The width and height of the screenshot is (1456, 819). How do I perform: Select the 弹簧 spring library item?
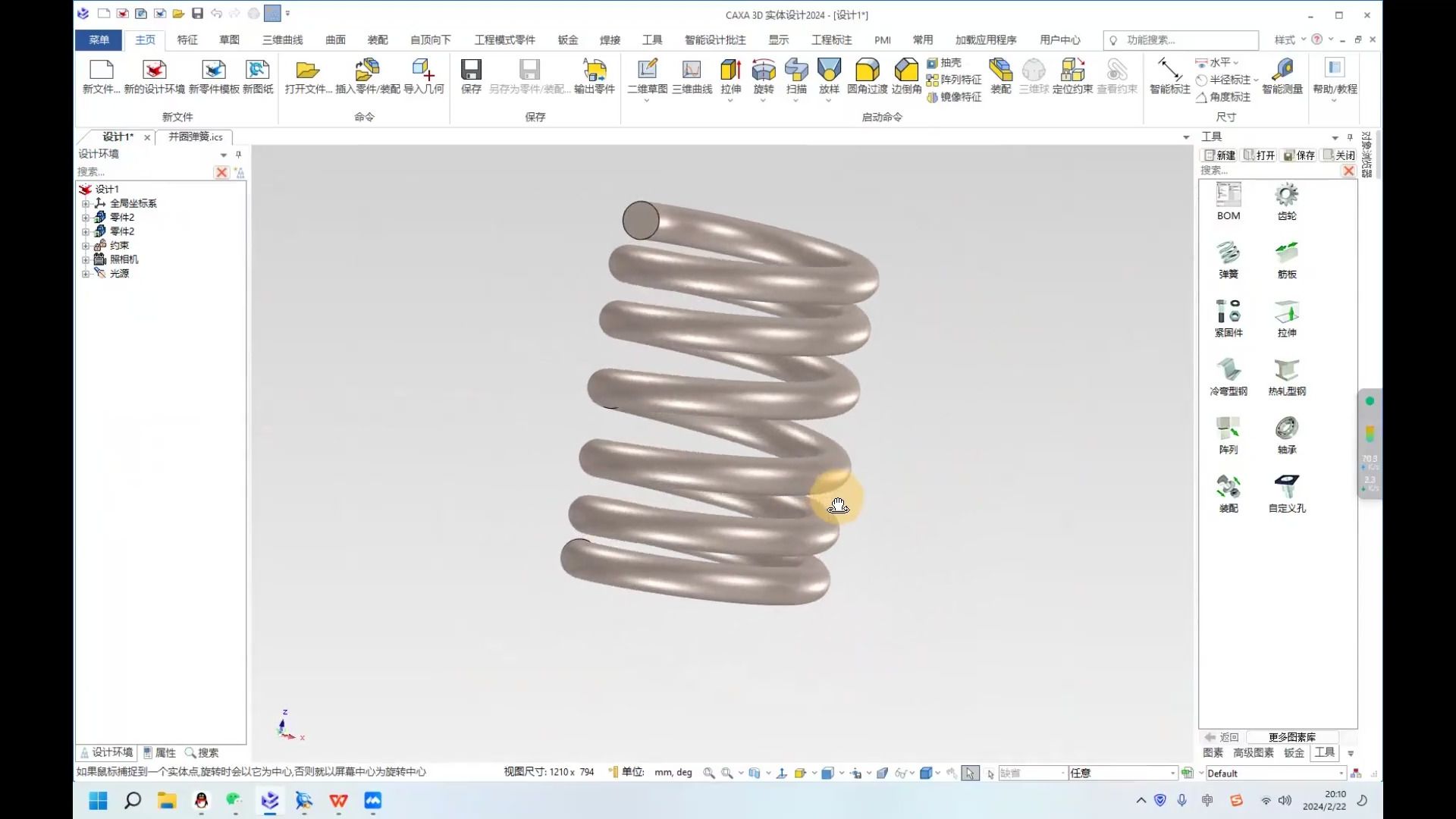click(1228, 259)
